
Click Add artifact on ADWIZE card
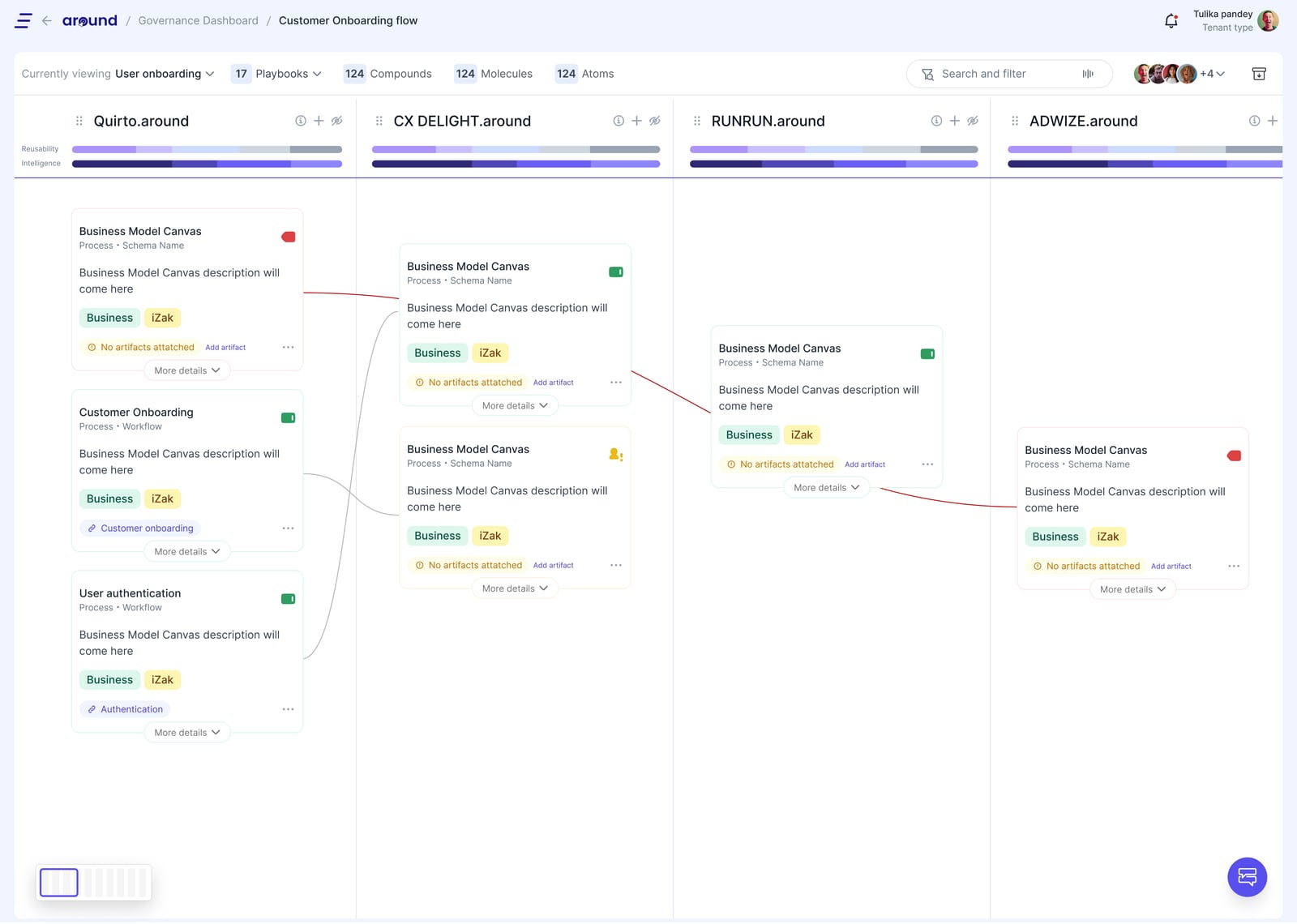tap(1171, 567)
